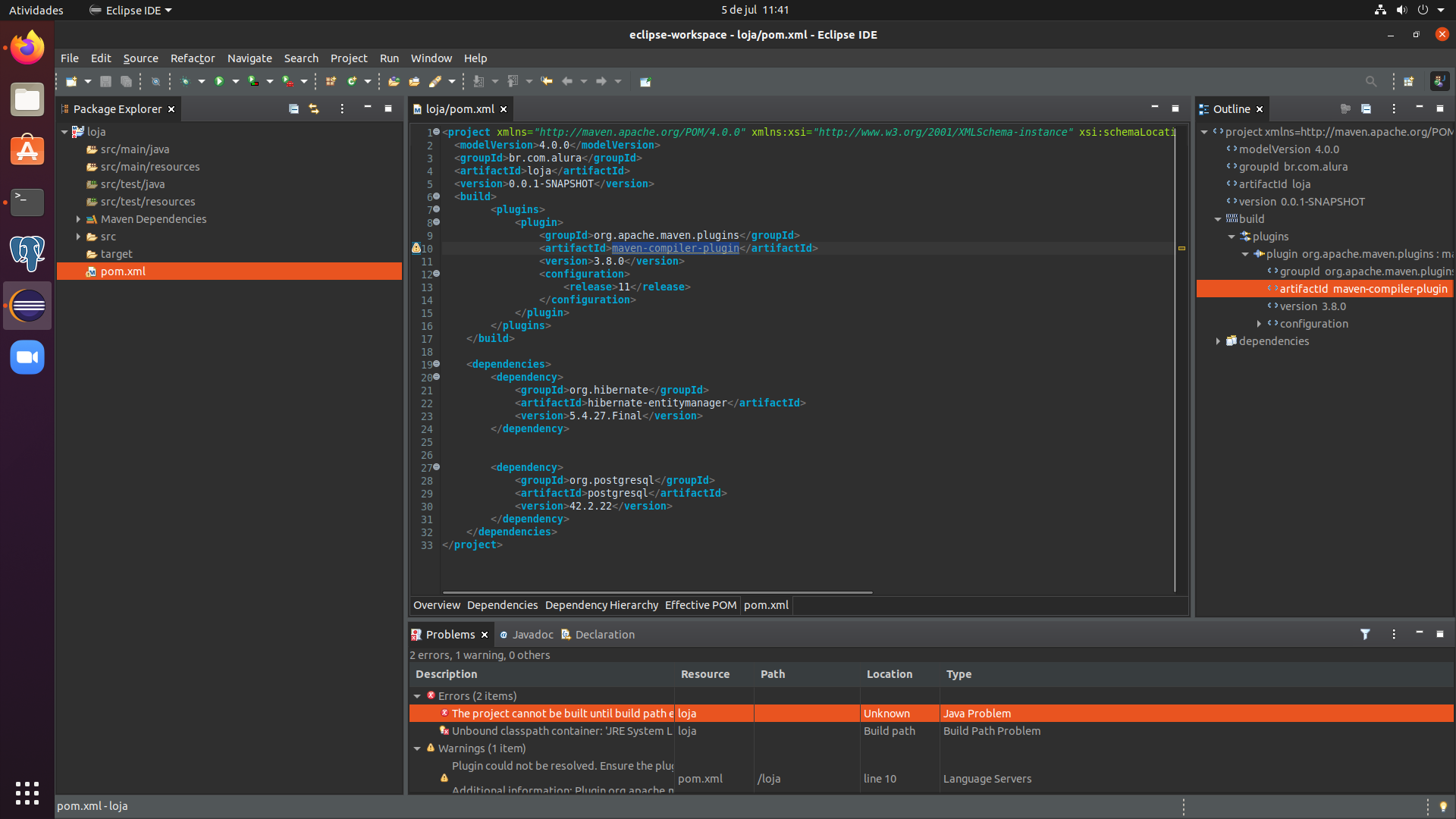This screenshot has height=819, width=1456.
Task: Switch to the Effective POM tab
Action: [x=699, y=604]
